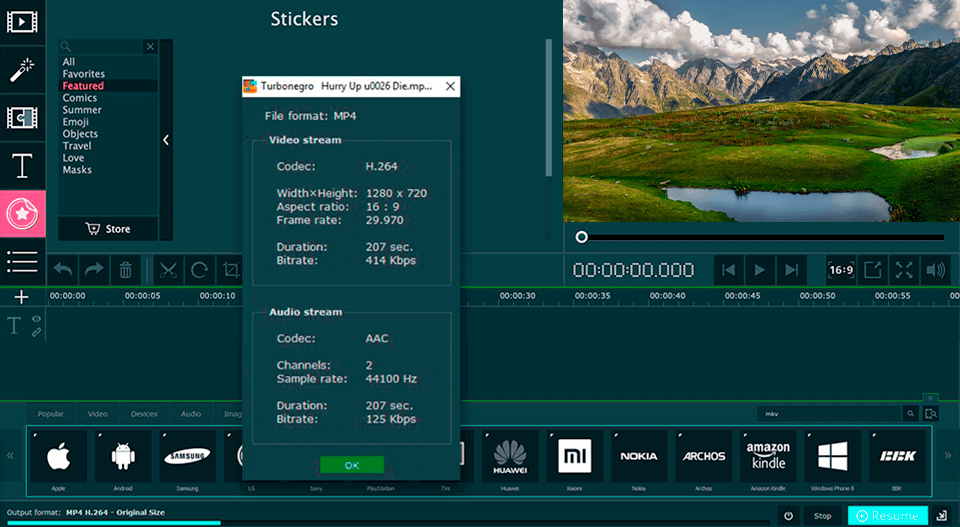Show more device presets with right arrows
This screenshot has height=527, width=960.
(x=948, y=455)
